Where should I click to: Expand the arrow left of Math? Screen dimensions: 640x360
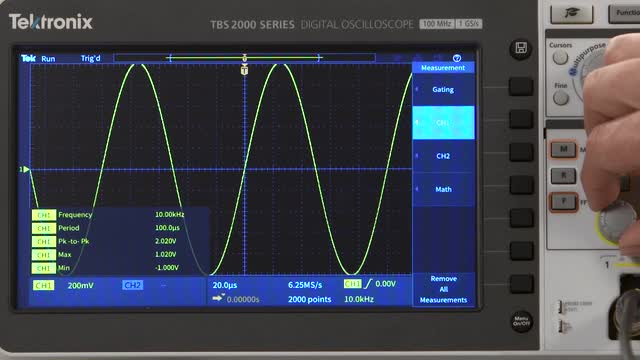click(417, 189)
